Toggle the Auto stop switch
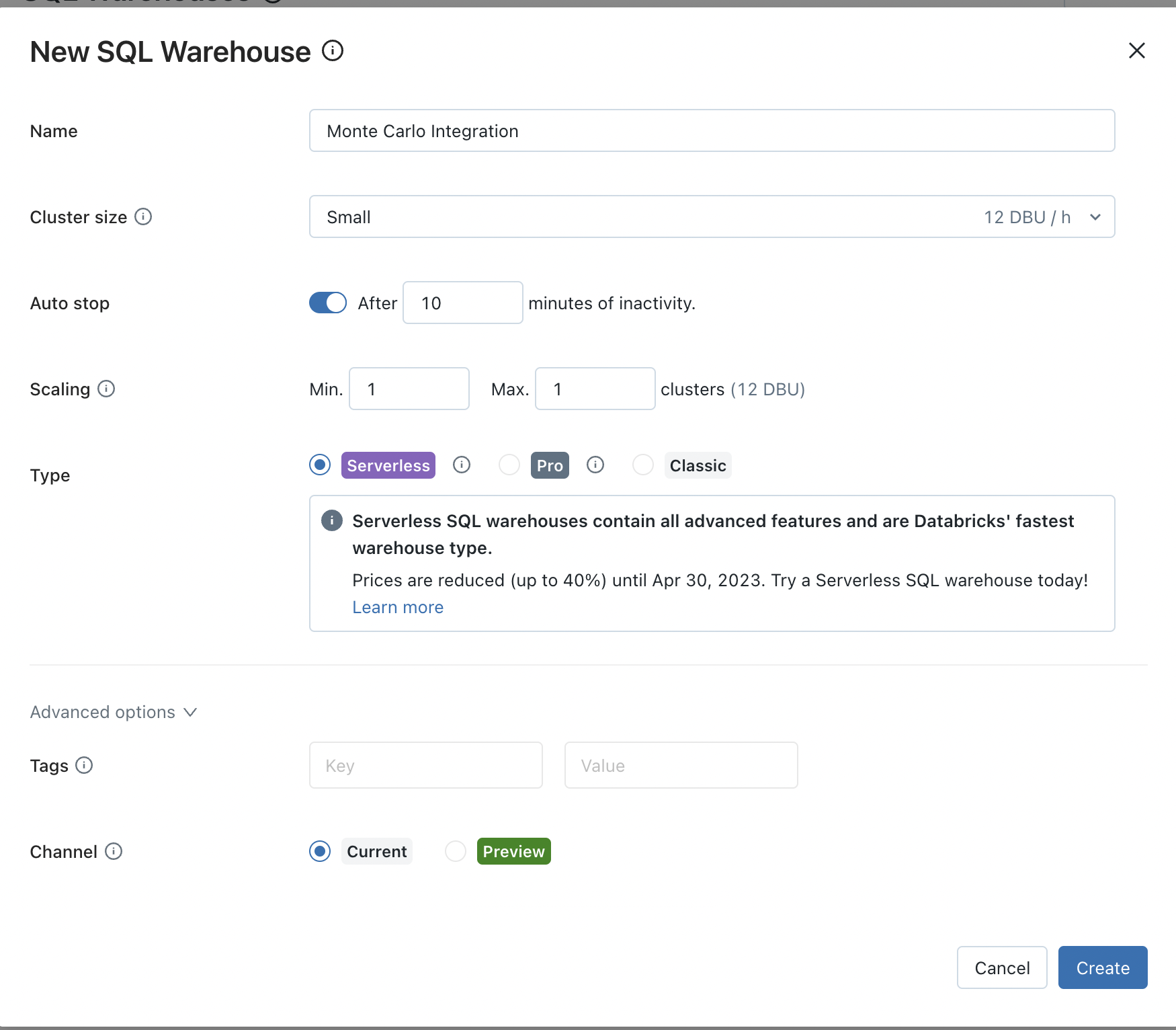 328,303
